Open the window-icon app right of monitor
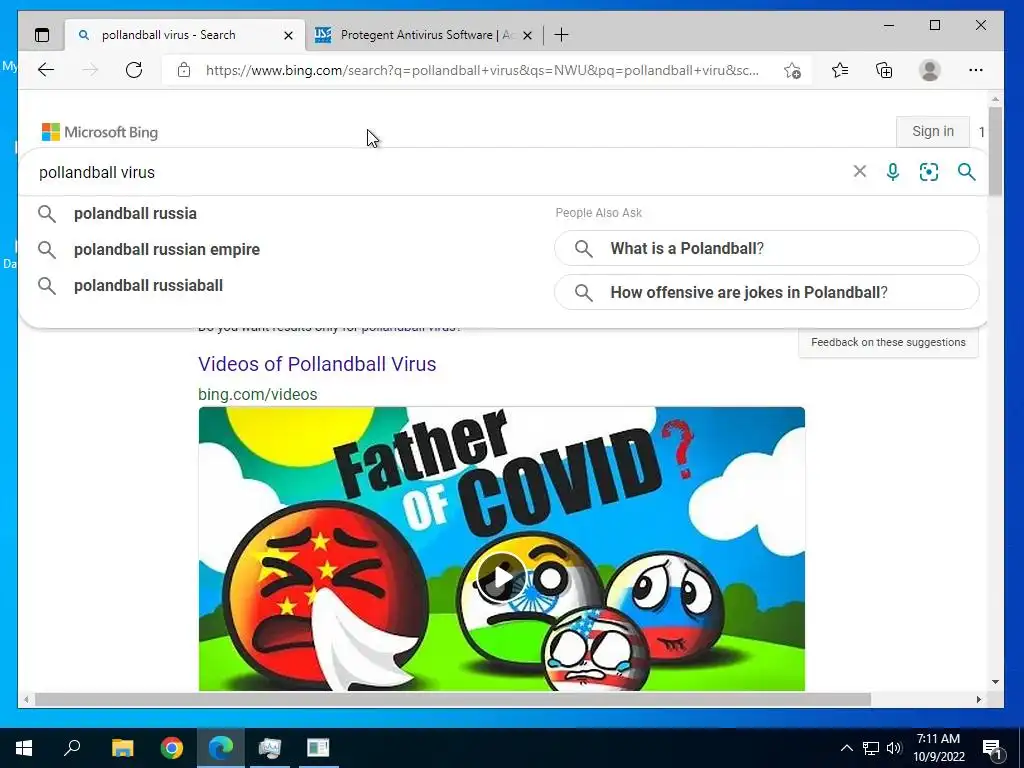The height and width of the screenshot is (768, 1024). [x=318, y=748]
